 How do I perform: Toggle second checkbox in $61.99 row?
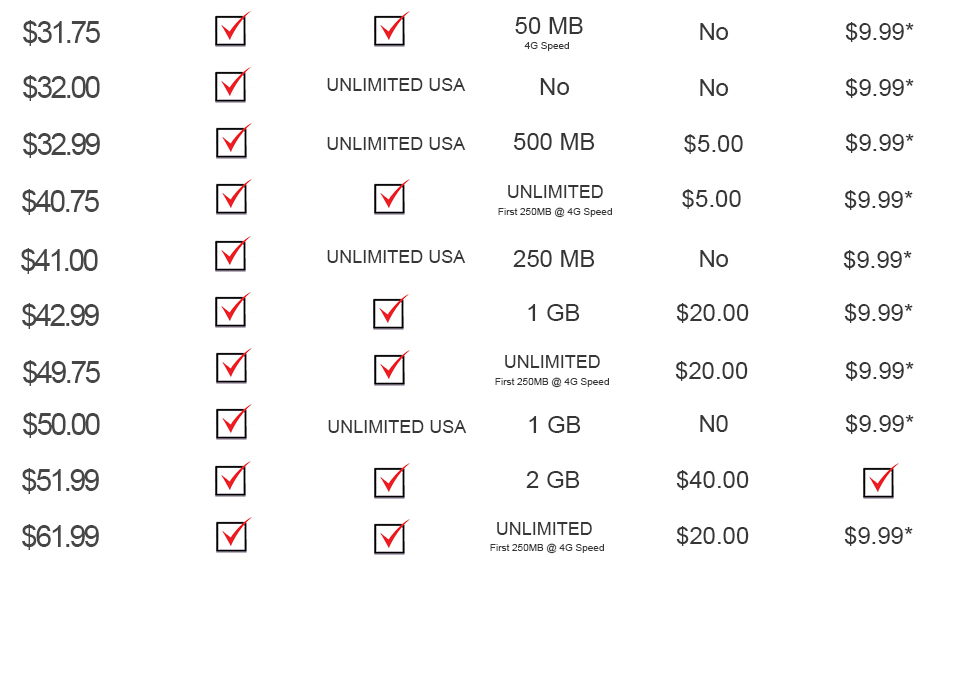(389, 538)
